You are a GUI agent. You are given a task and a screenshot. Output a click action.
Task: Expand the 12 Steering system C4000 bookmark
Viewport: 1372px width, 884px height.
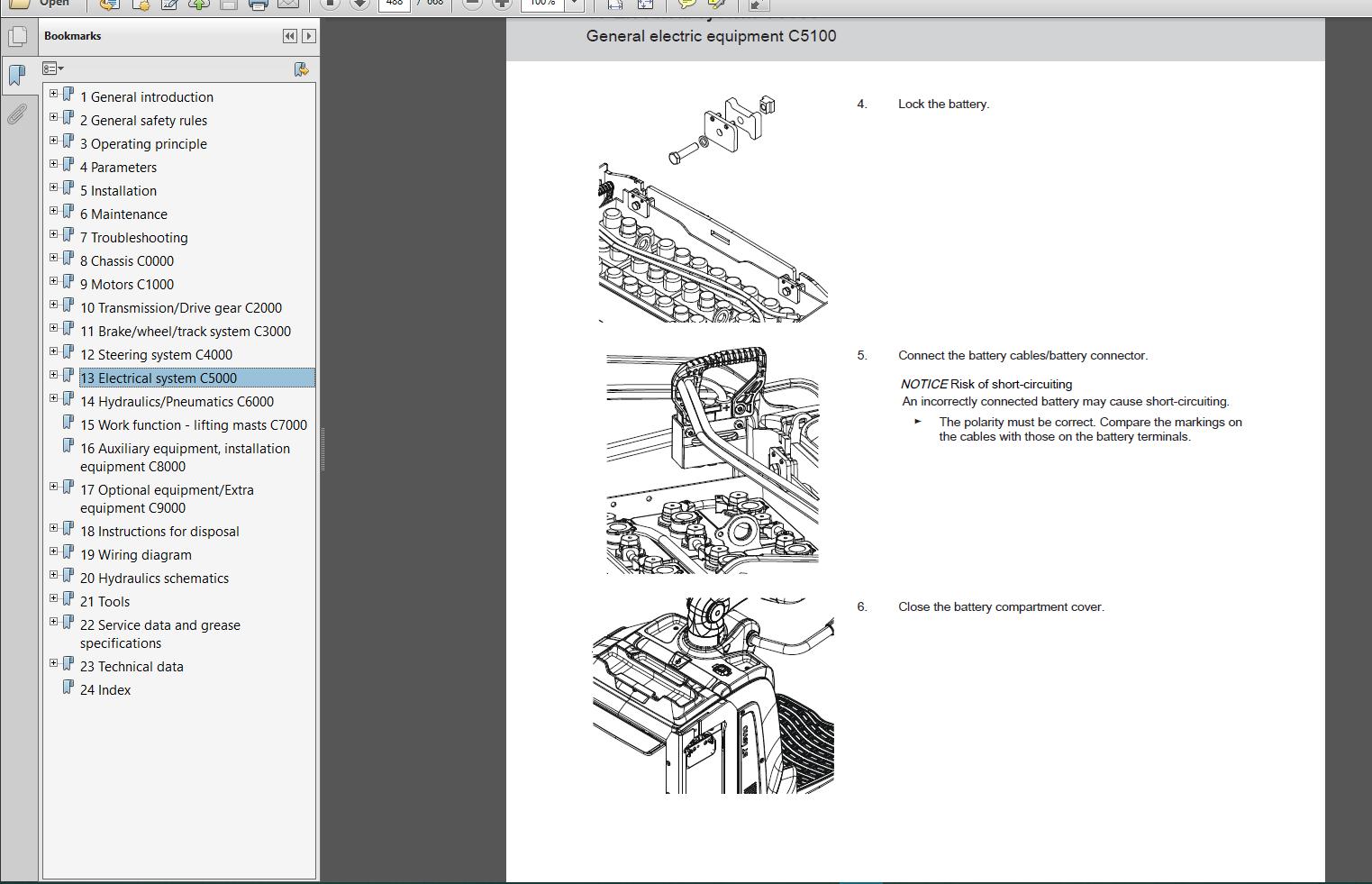pyautogui.click(x=53, y=351)
